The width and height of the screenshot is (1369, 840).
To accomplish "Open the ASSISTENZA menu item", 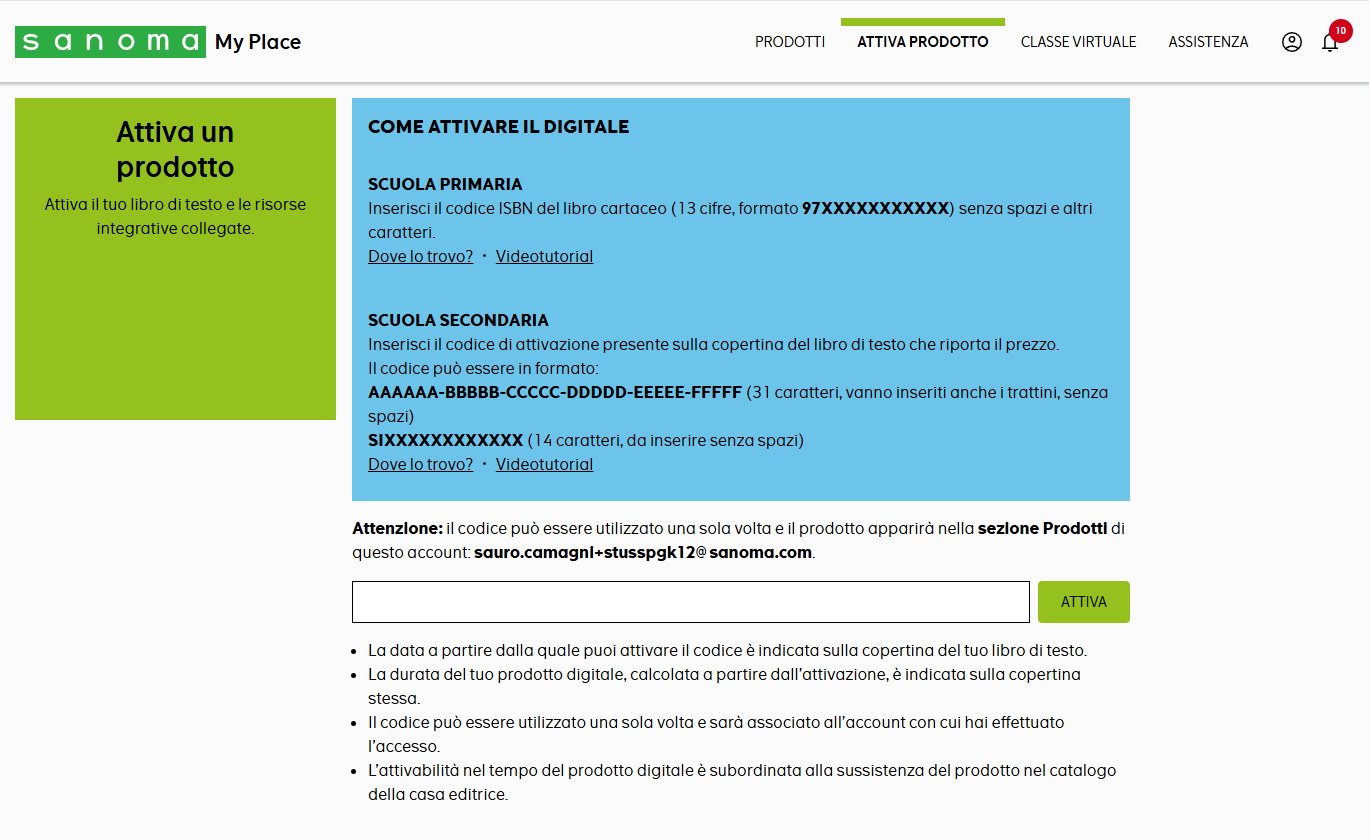I will 1208,42.
